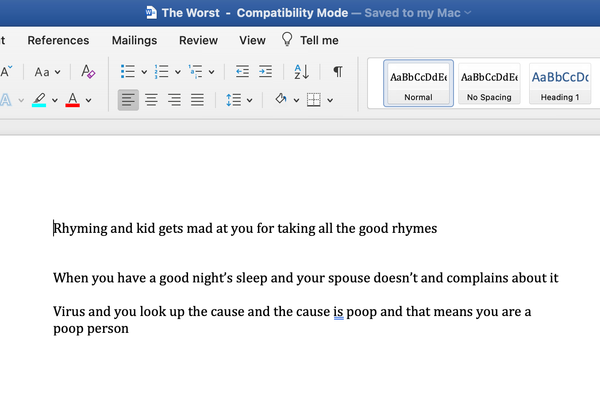
Task: Increase the paragraph indent
Action: [x=265, y=72]
